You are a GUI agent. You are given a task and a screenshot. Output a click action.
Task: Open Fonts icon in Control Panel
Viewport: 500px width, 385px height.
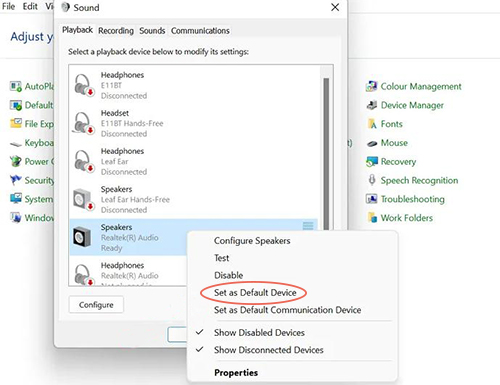pyautogui.click(x=372, y=124)
